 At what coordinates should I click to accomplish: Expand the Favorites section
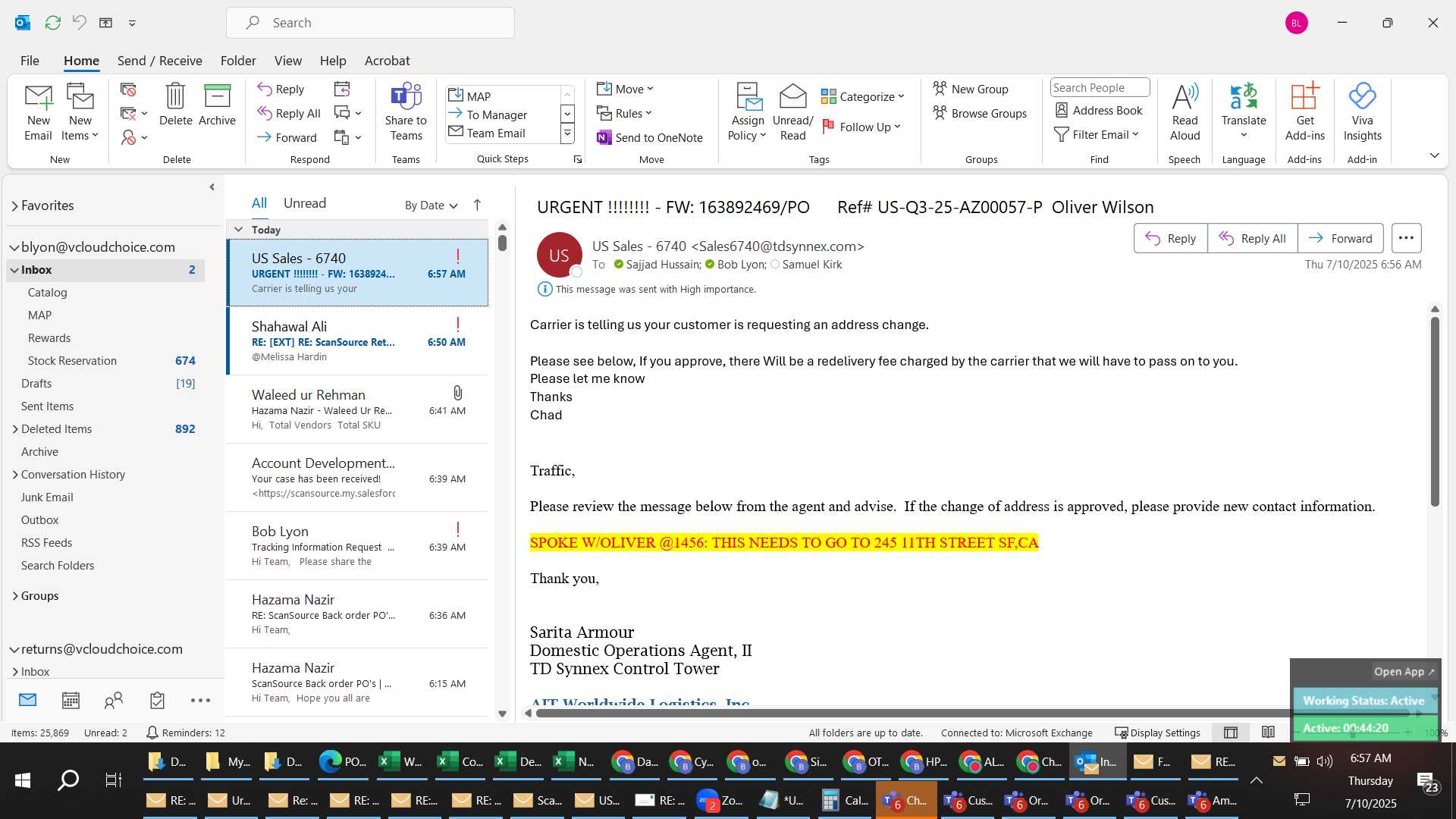(14, 206)
